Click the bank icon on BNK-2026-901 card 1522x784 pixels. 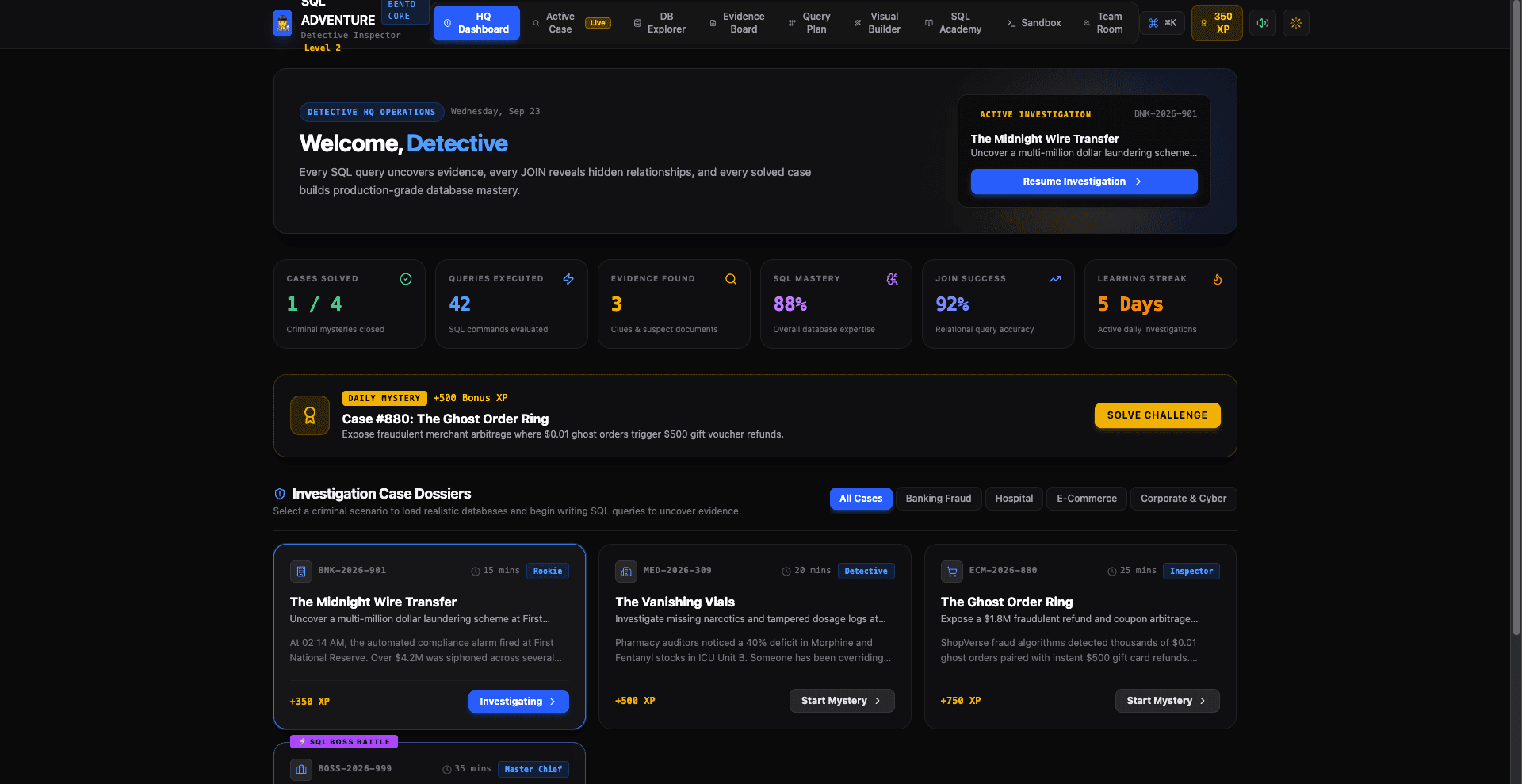(x=301, y=571)
